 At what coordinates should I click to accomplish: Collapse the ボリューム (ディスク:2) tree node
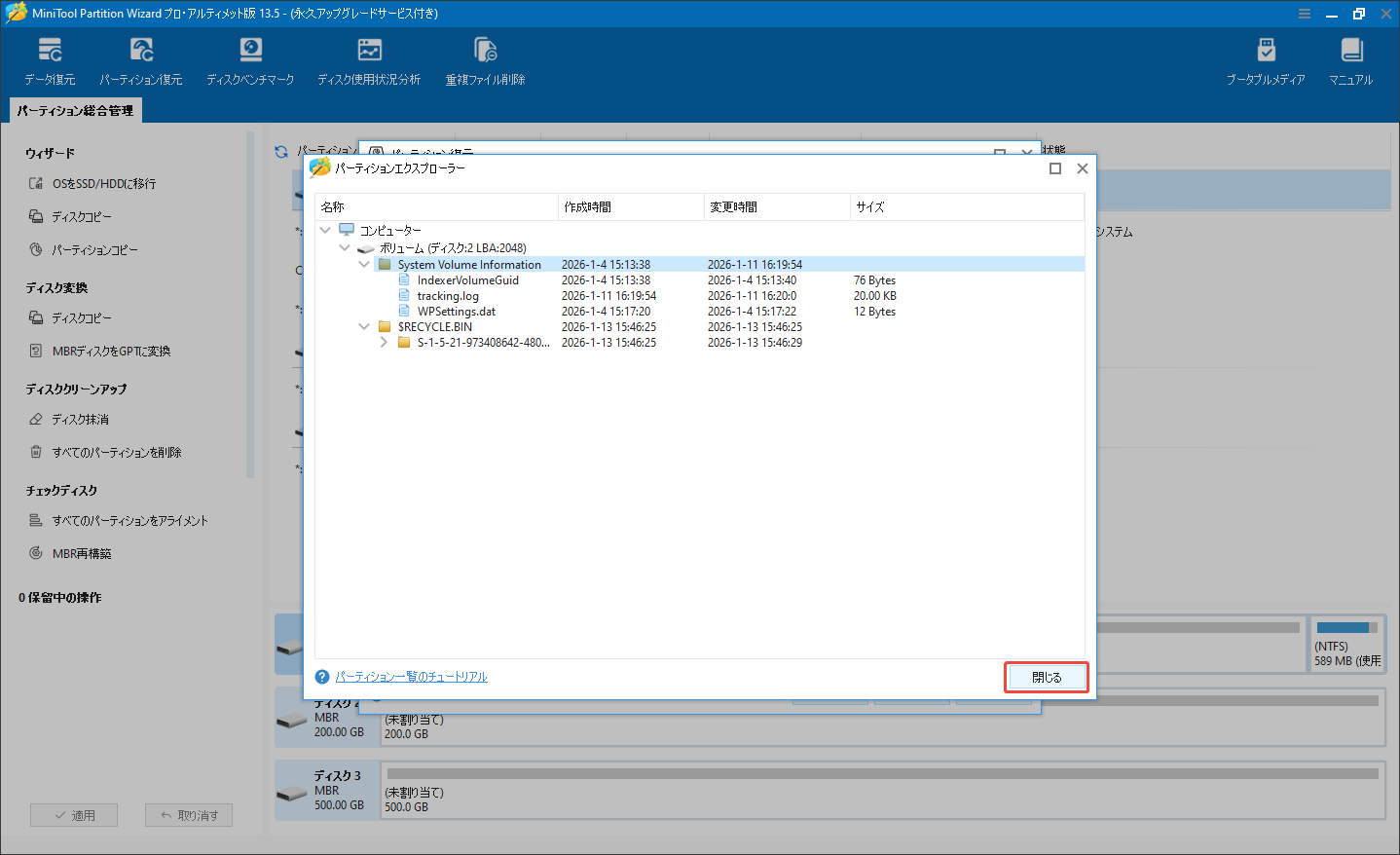(345, 248)
